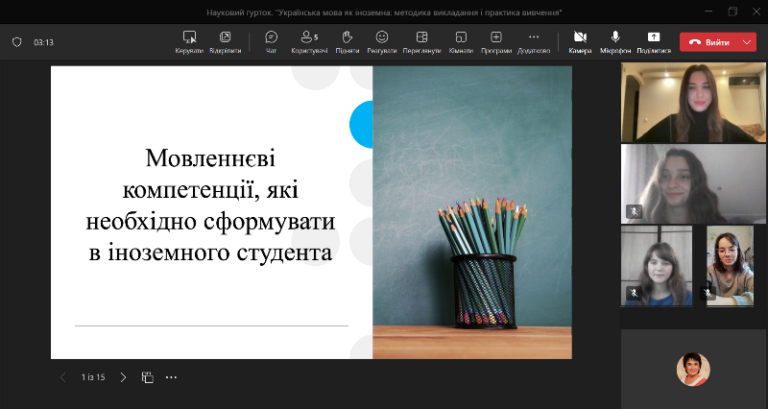Click the meeting title in the title bar
This screenshot has width=768, height=409.
384,13
